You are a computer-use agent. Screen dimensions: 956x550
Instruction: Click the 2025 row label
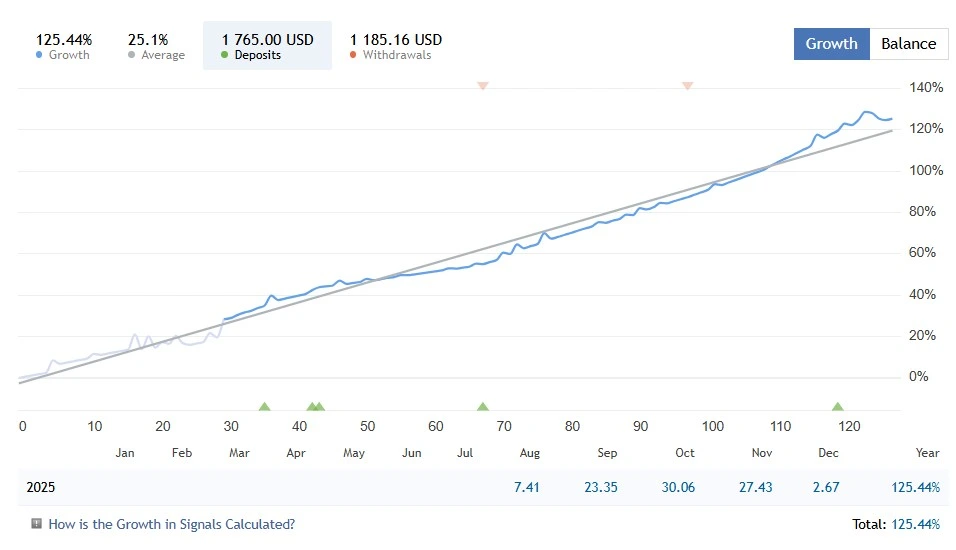[39, 487]
